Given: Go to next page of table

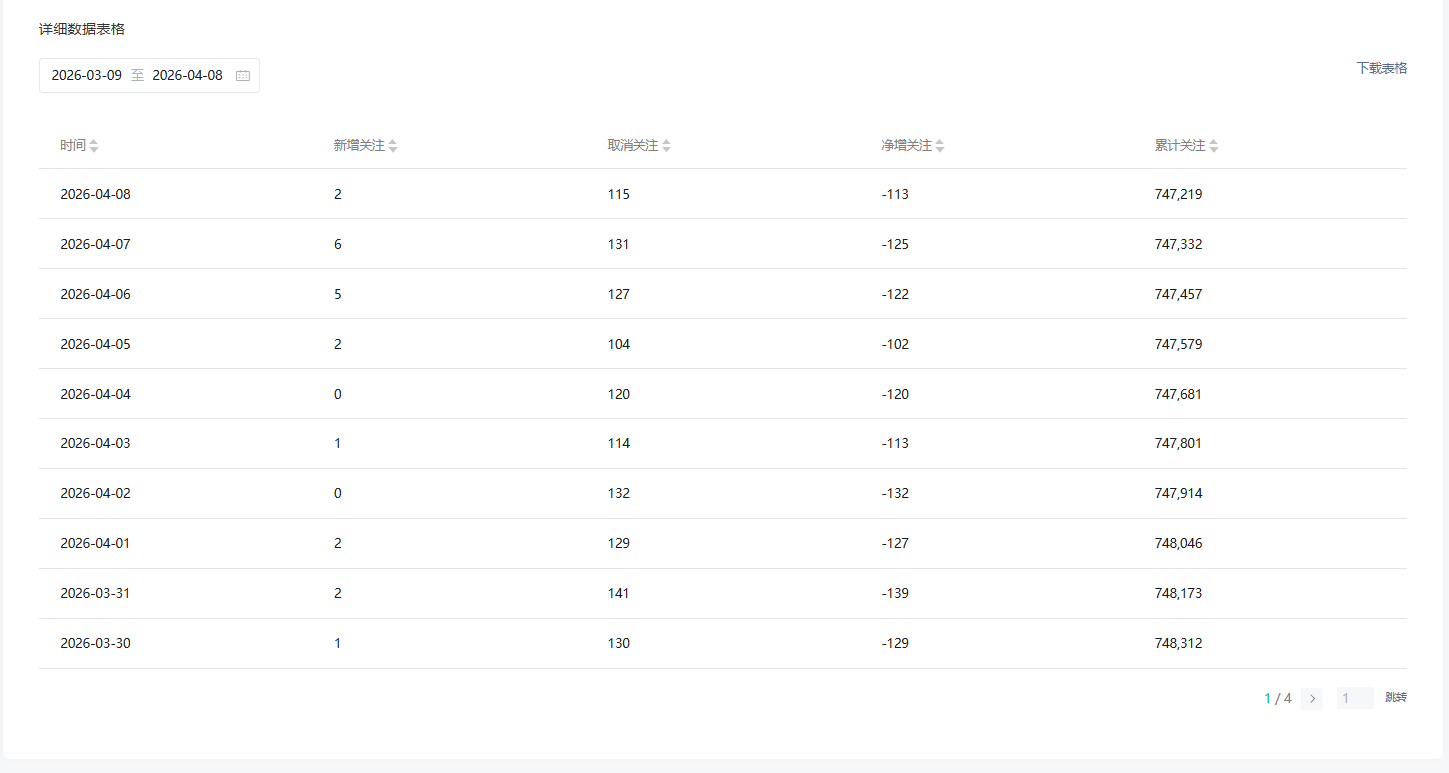Looking at the screenshot, I should tap(1312, 699).
